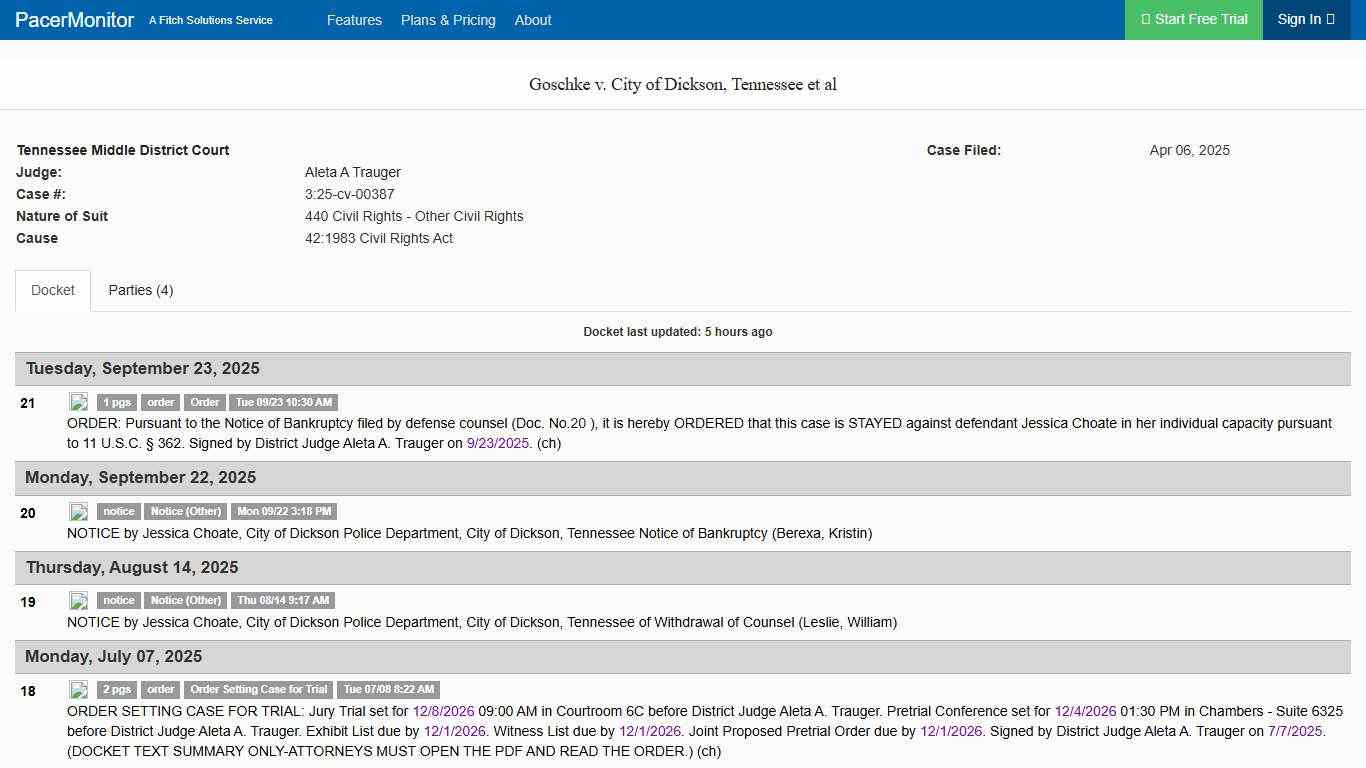The image size is (1366, 768).
Task: Open the 'Plans & Pricing' menu
Action: click(x=448, y=20)
